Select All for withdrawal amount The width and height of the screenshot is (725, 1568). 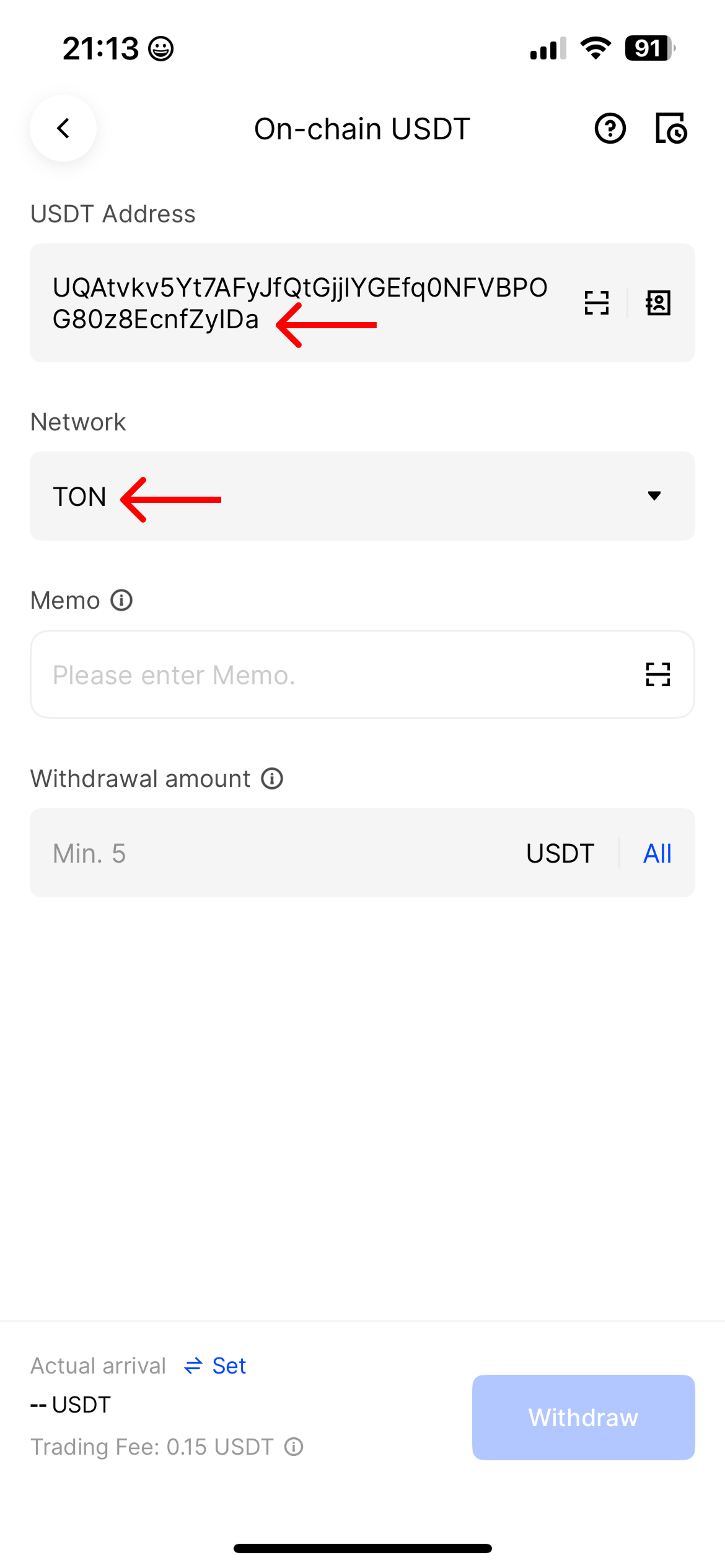tap(657, 853)
